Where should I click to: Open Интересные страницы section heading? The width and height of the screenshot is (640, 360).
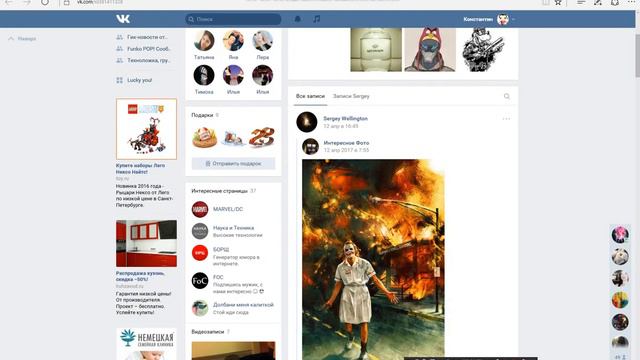click(220, 191)
